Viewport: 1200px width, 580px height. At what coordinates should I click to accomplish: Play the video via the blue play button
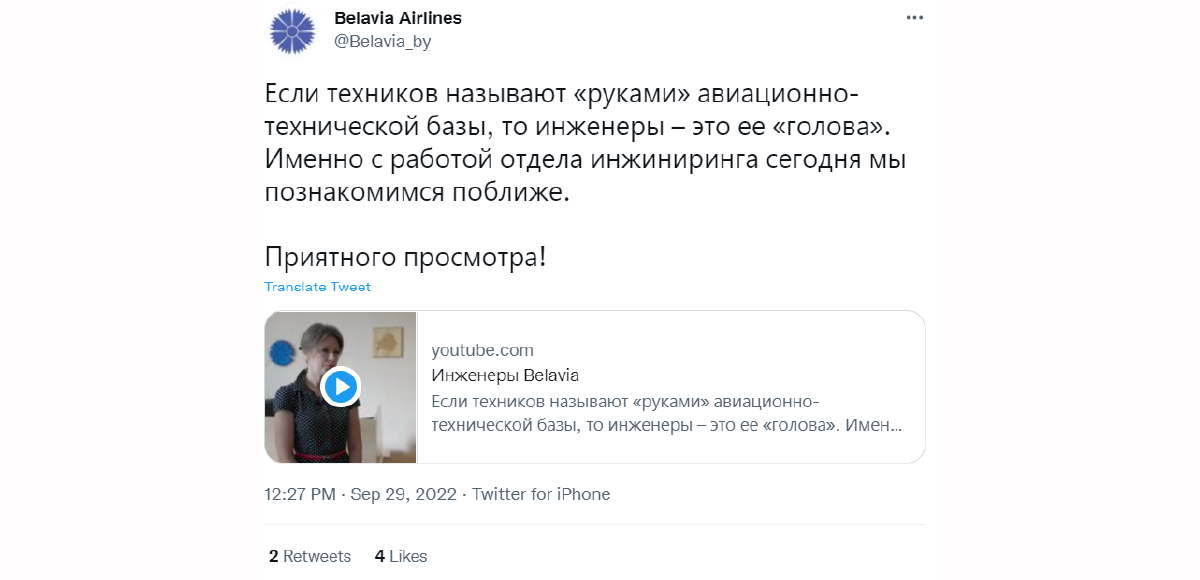point(341,386)
